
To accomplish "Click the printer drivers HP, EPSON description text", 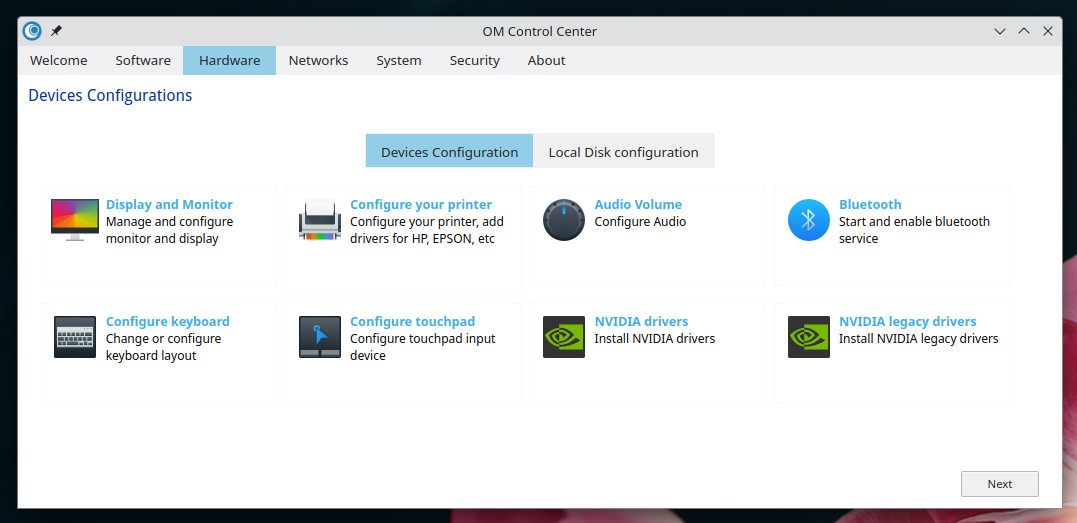I will [427, 230].
